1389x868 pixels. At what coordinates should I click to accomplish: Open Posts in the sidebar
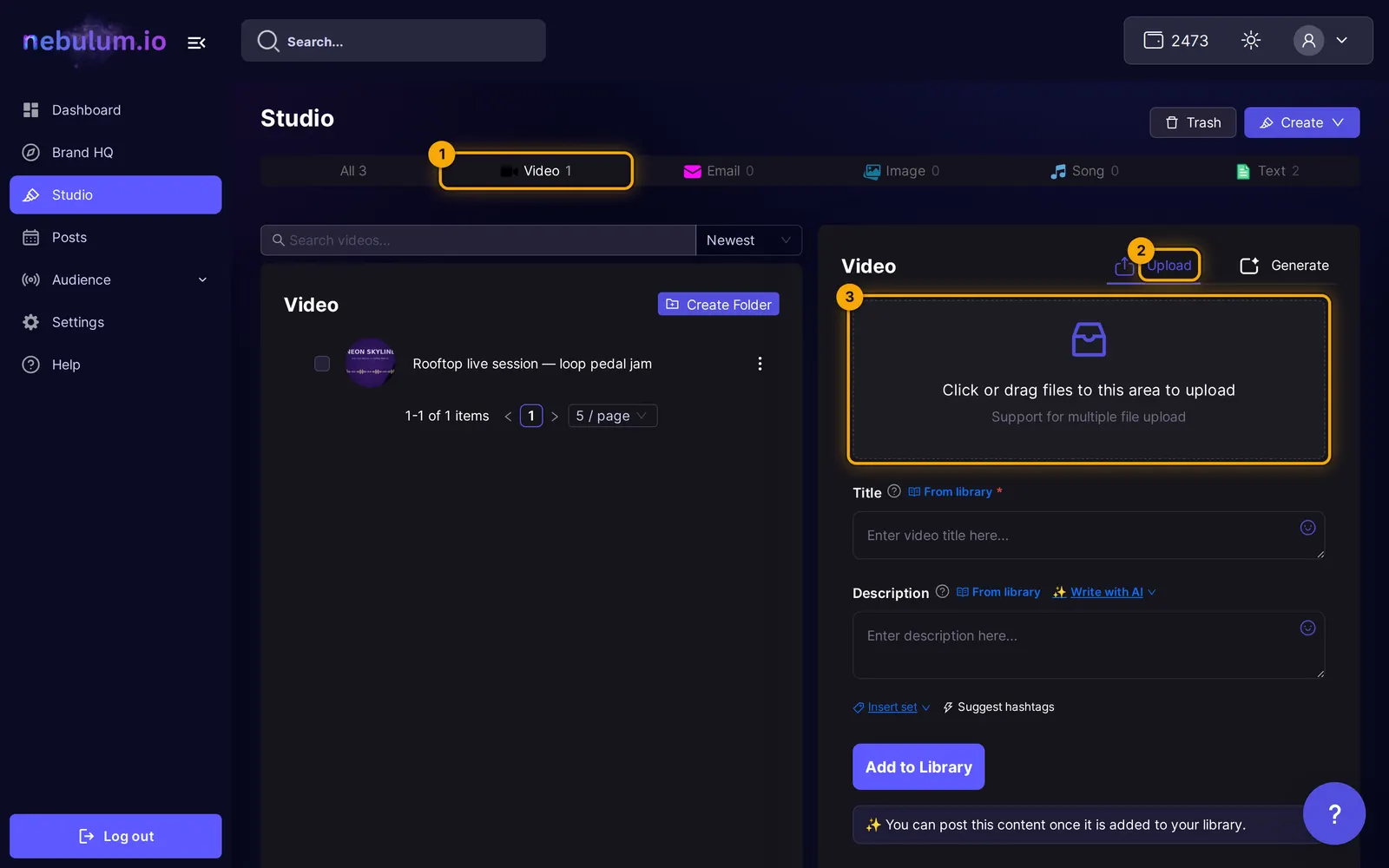point(115,238)
